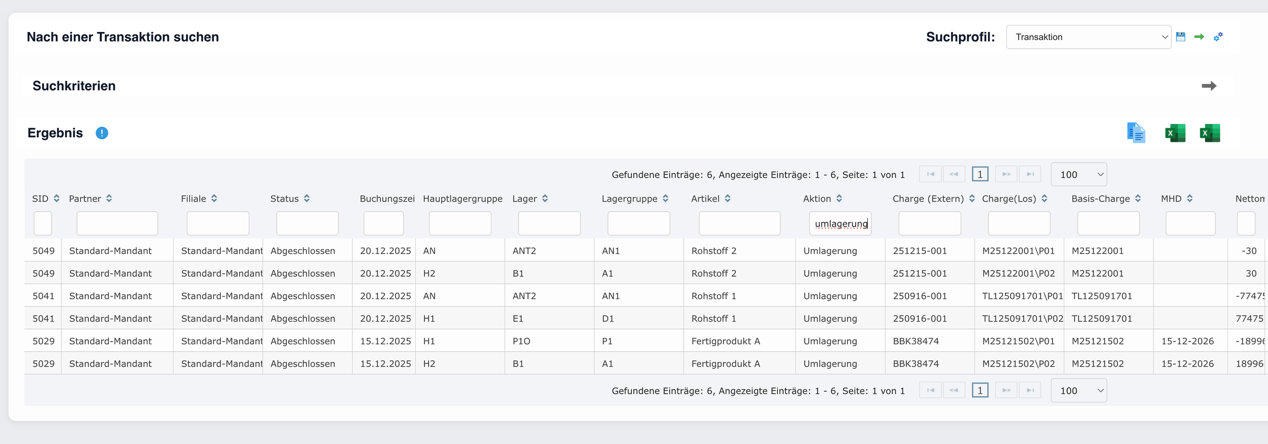Focus the Lagergruppe filter field
This screenshot has height=444, width=1268.
[639, 223]
